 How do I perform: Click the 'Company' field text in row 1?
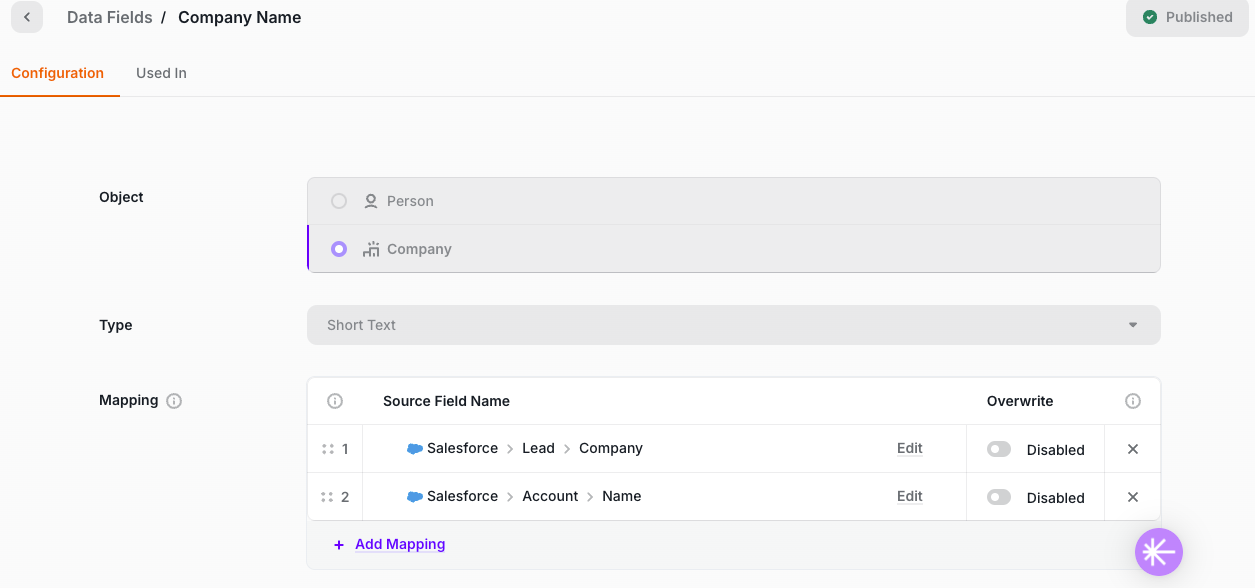(611, 448)
